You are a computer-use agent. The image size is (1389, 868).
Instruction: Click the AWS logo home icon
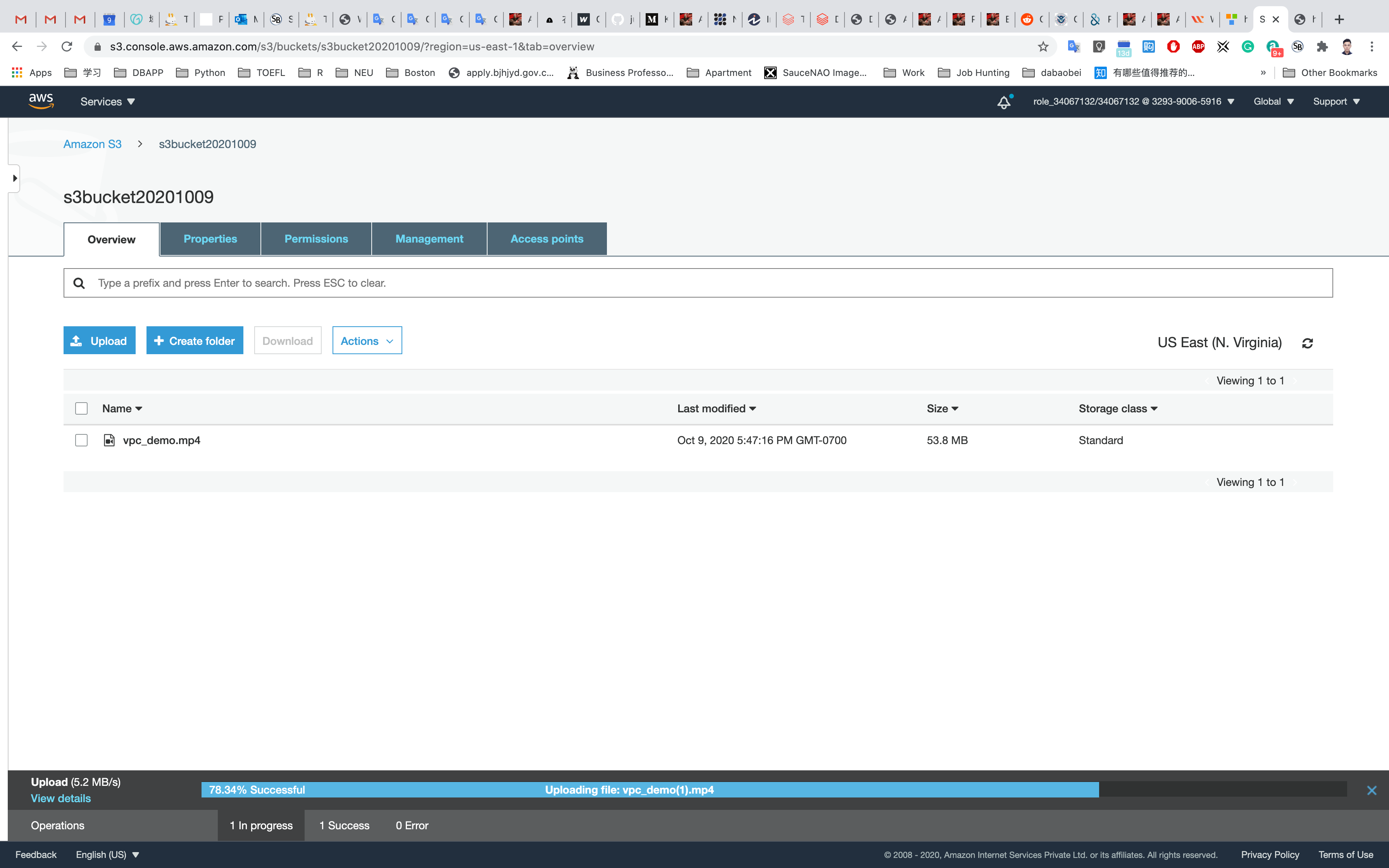tap(41, 101)
